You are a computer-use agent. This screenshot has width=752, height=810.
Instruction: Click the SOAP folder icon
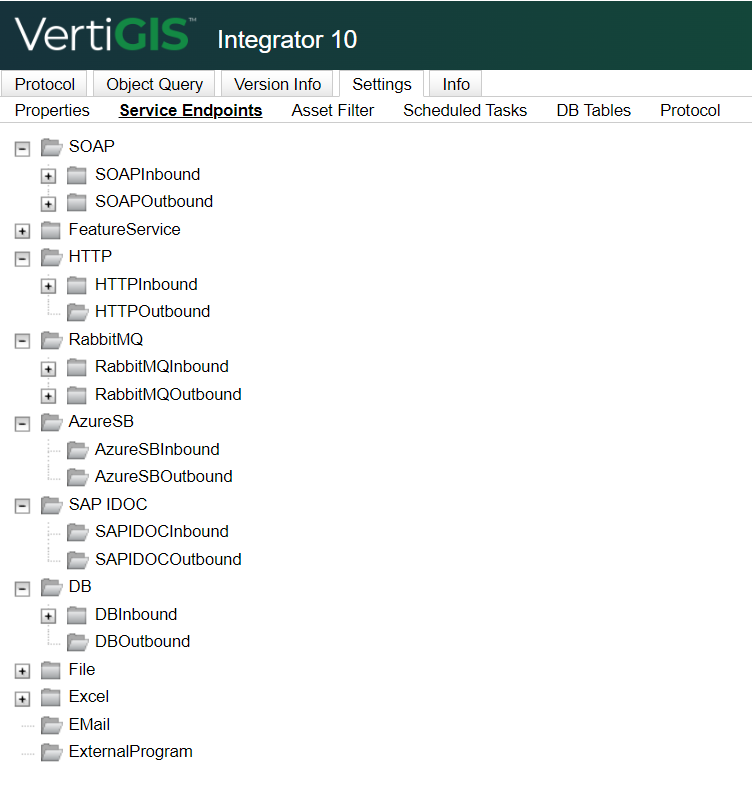point(52,147)
